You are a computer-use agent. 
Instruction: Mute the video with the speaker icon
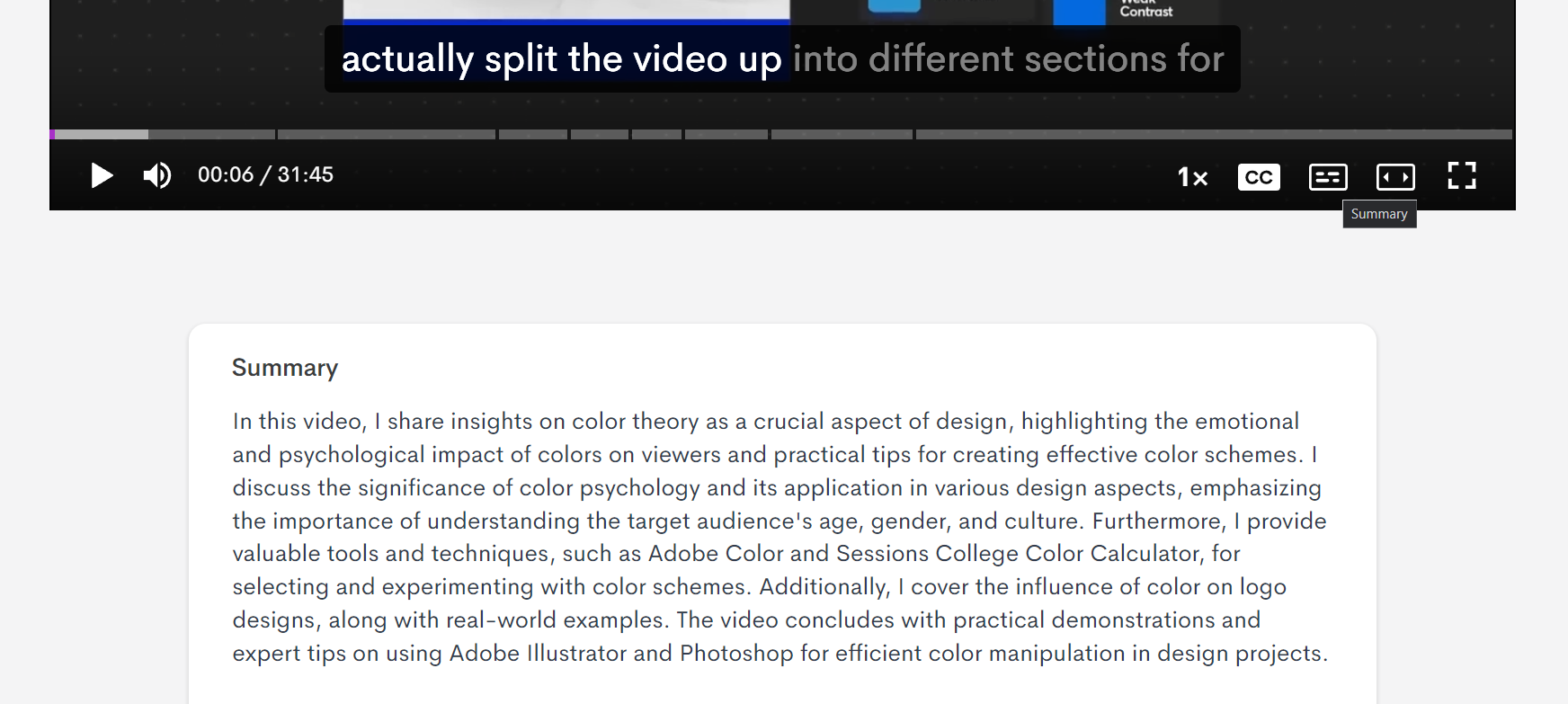coord(157,175)
